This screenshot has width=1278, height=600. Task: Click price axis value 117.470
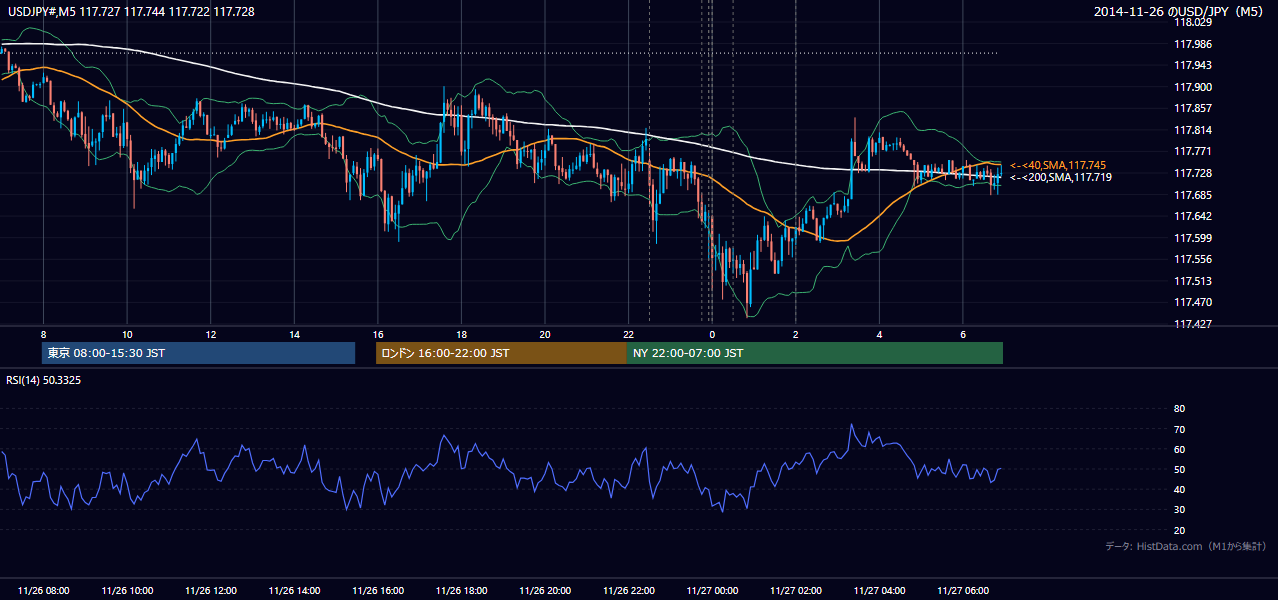[1192, 302]
